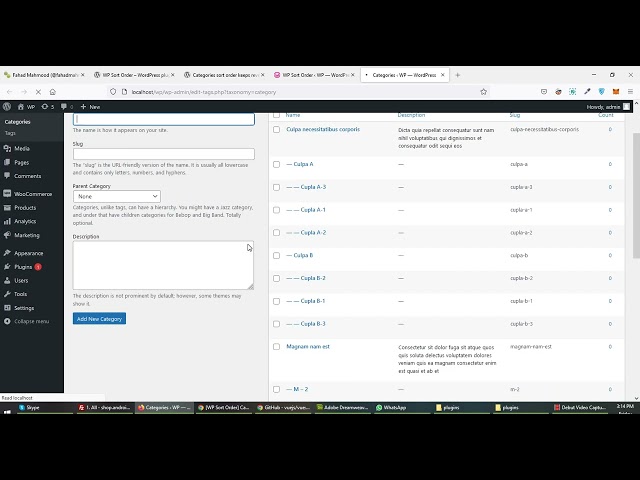Open Tags submenu item in sidebar
Viewport: 640px width, 480px height.
[10, 133]
